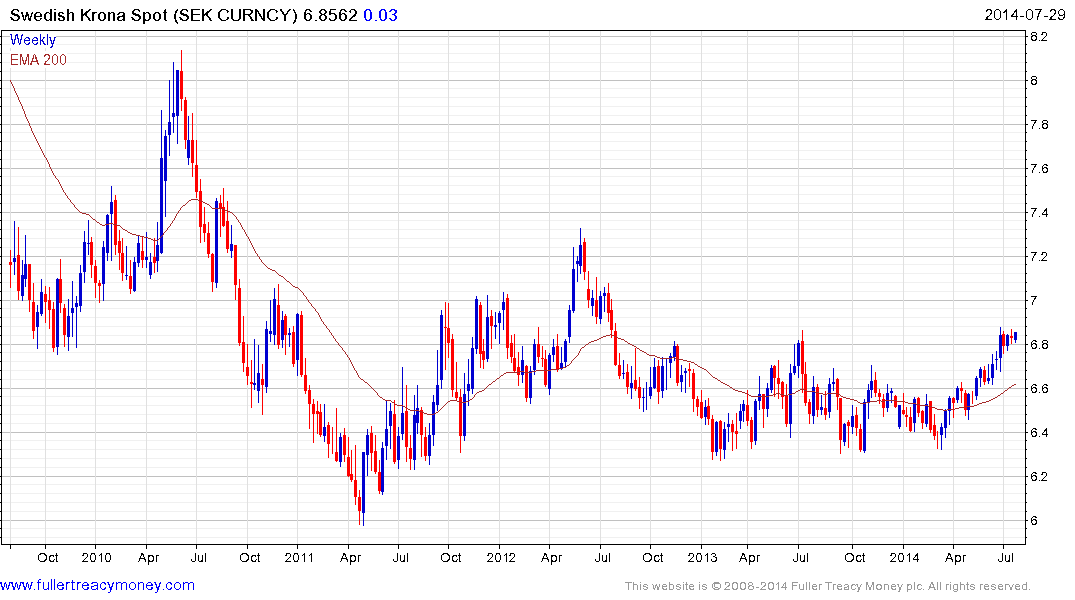
Task: Open the www.fullertreacymoney.com link
Action: (x=97, y=586)
